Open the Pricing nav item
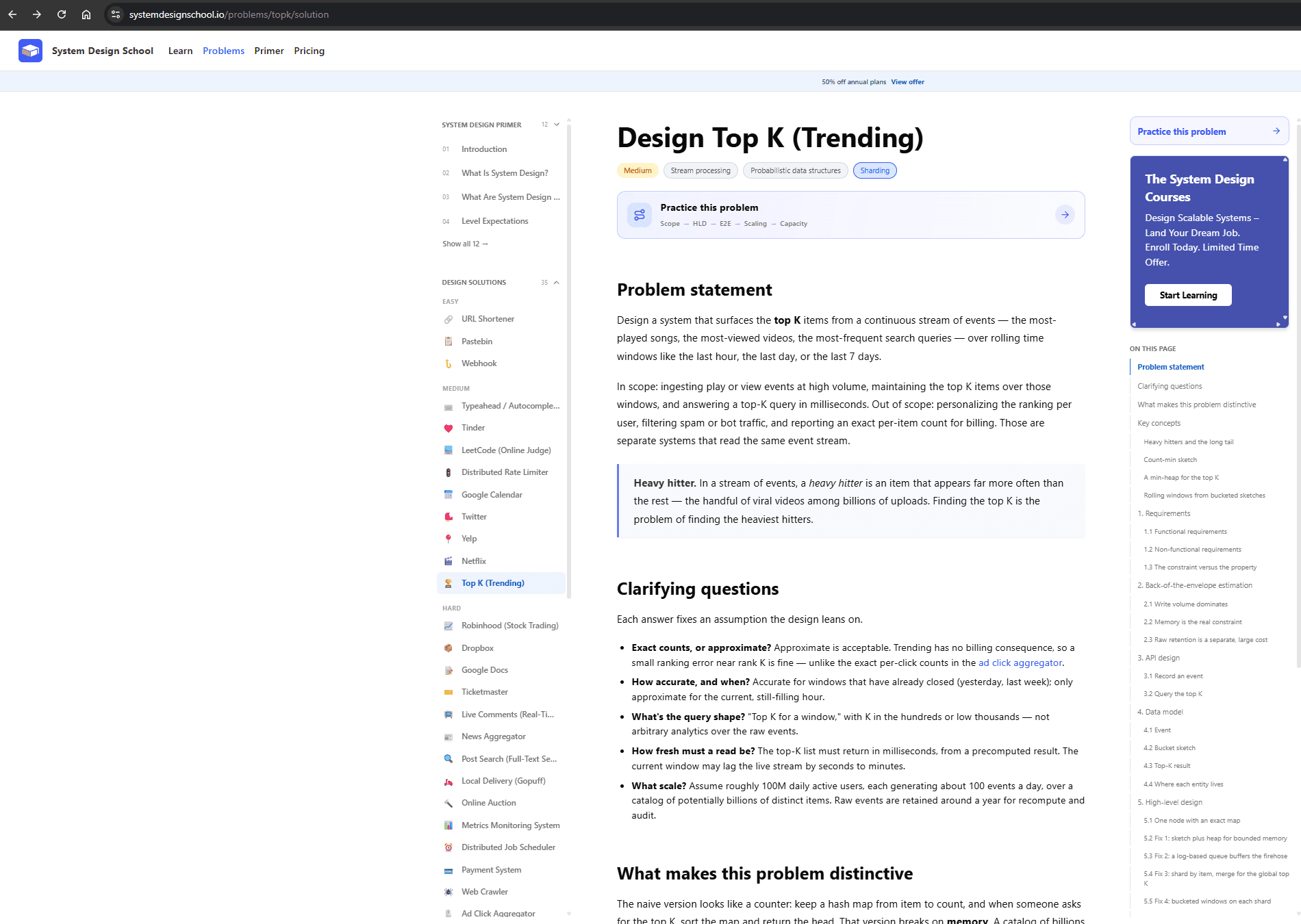The height and width of the screenshot is (924, 1301). pos(310,51)
